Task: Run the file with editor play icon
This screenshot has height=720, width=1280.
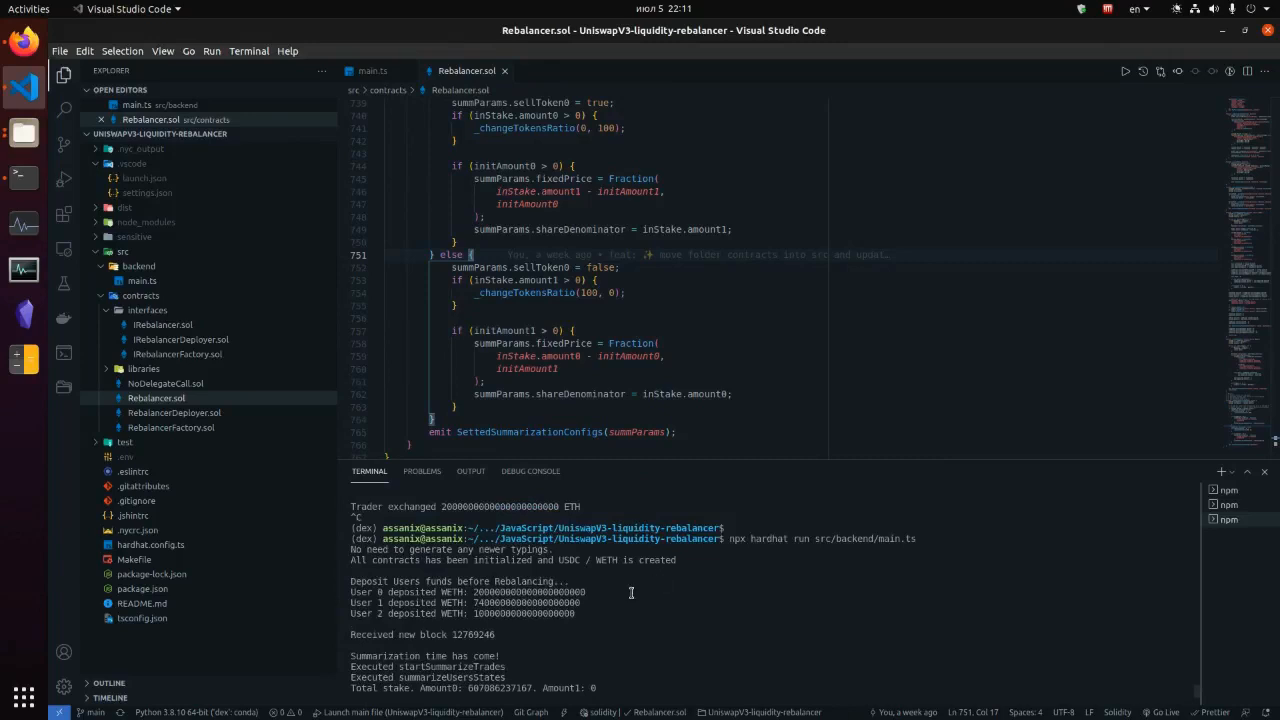Action: 1125,71
